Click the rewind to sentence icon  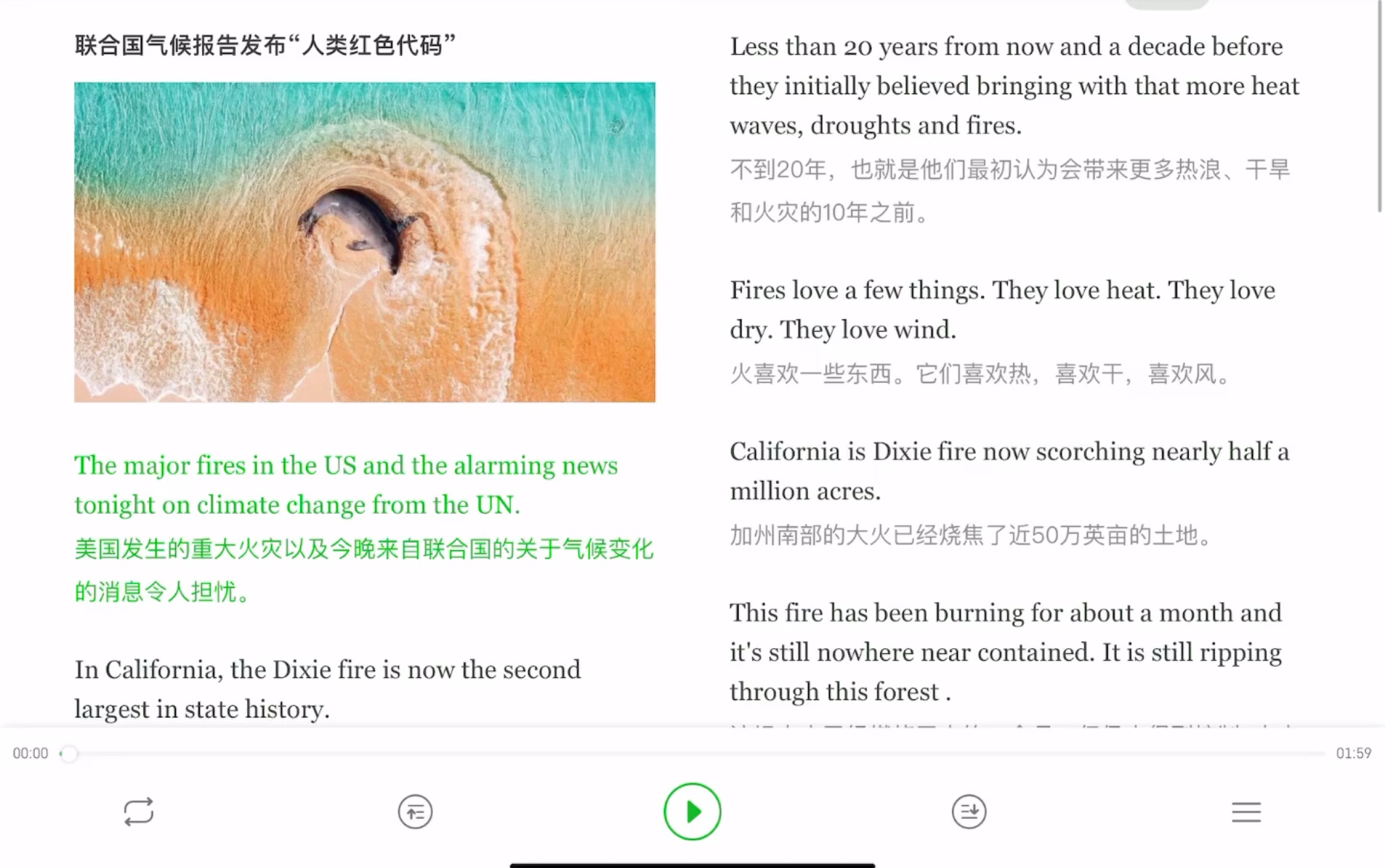click(414, 811)
